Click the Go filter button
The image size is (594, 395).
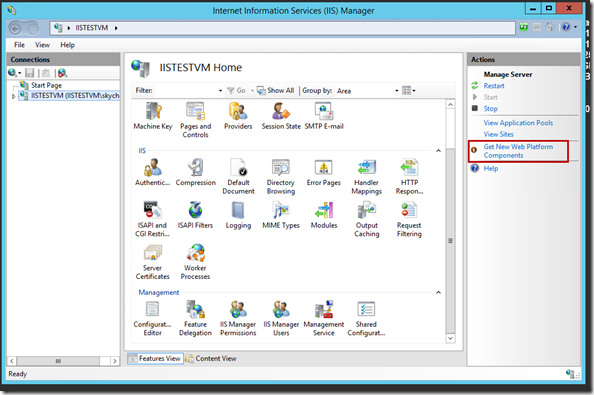pyautogui.click(x=236, y=91)
